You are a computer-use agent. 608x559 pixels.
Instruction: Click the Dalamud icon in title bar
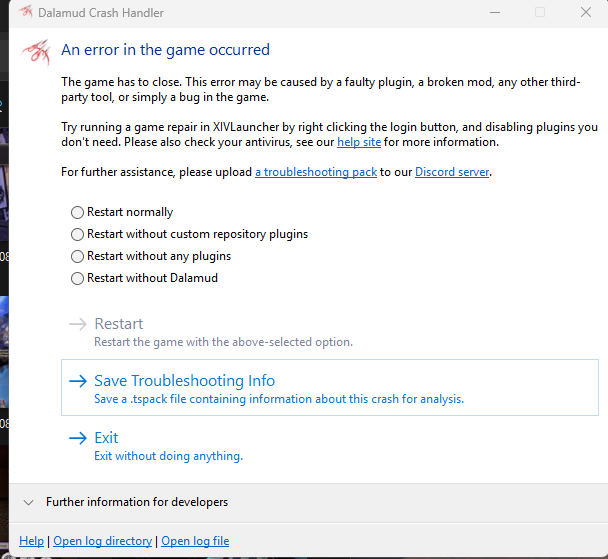pyautogui.click(x=26, y=12)
